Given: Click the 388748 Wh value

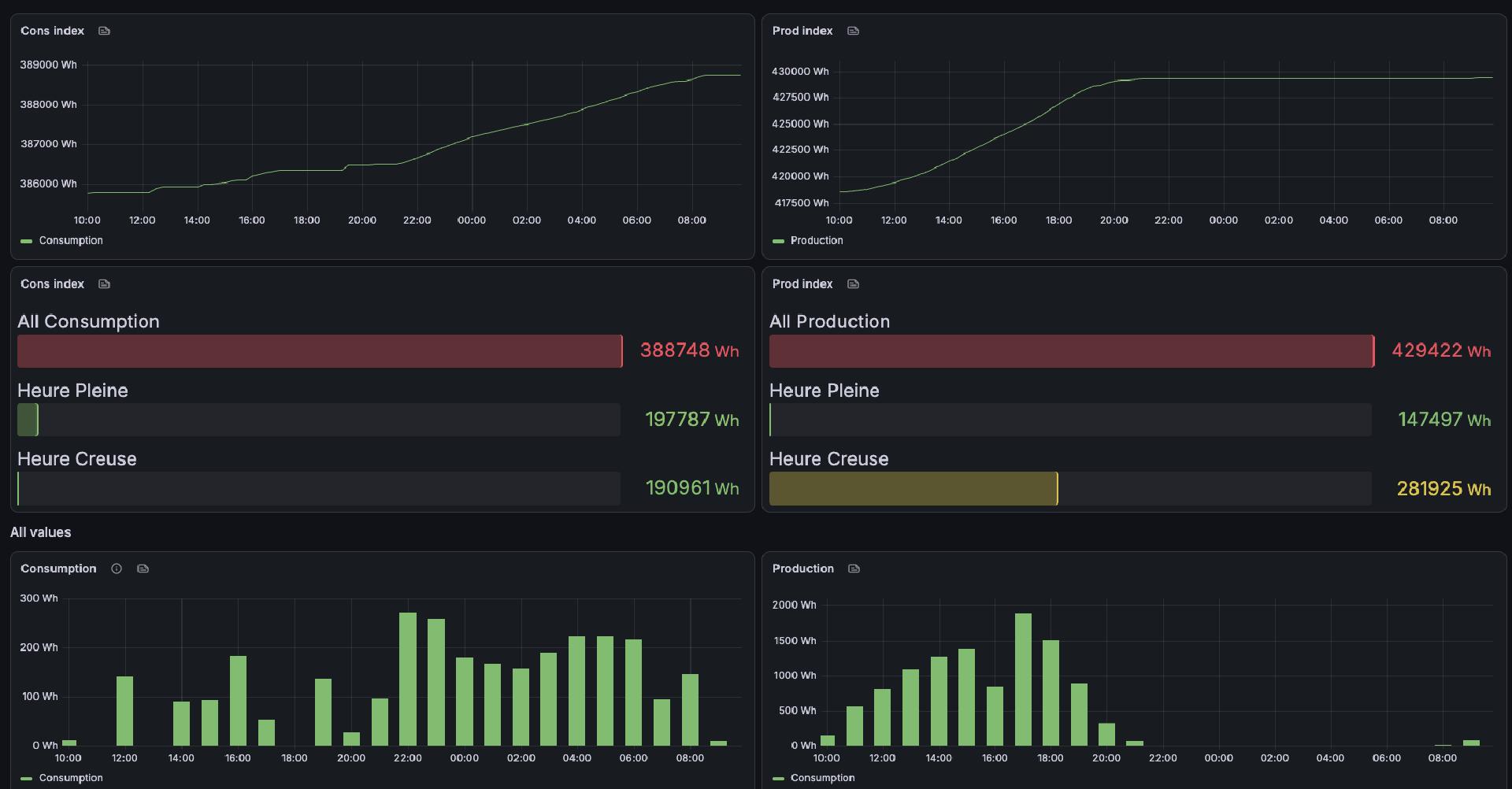Looking at the screenshot, I should (689, 350).
